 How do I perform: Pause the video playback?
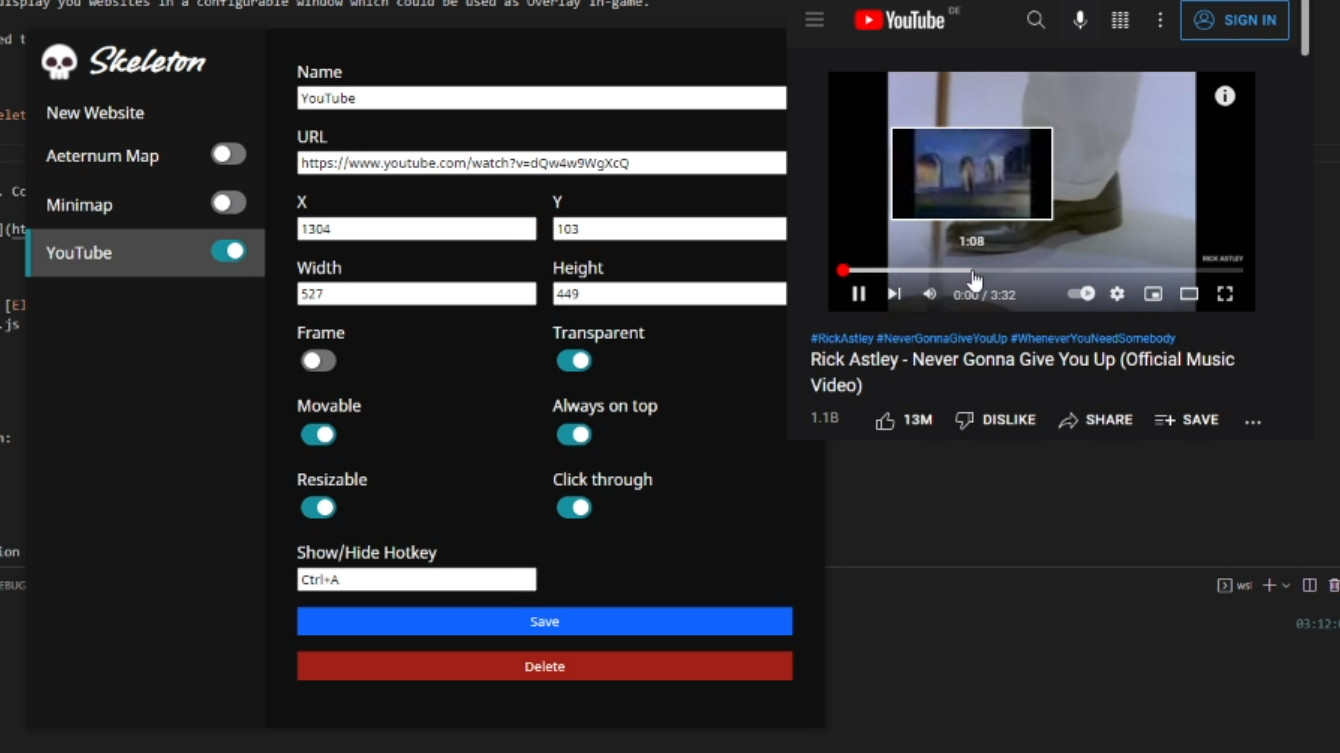click(858, 294)
